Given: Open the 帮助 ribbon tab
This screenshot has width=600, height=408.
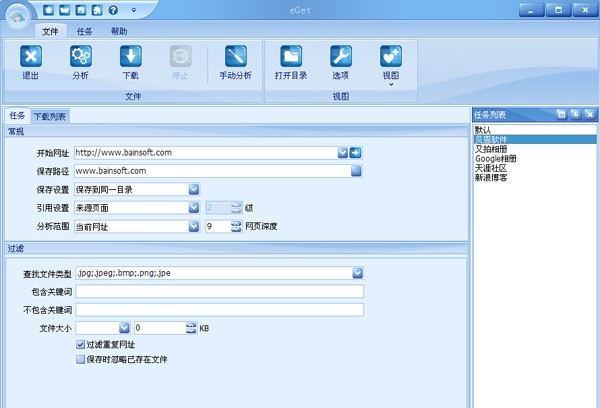Looking at the screenshot, I should pos(119,31).
